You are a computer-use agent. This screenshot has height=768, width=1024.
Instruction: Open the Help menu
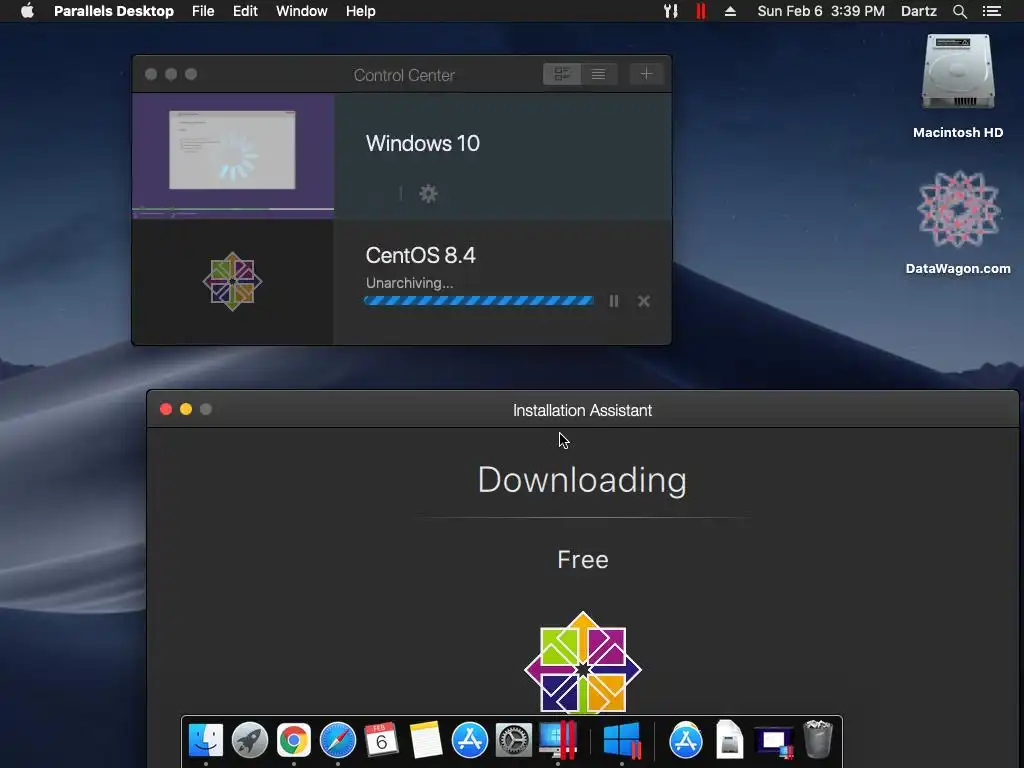(360, 11)
